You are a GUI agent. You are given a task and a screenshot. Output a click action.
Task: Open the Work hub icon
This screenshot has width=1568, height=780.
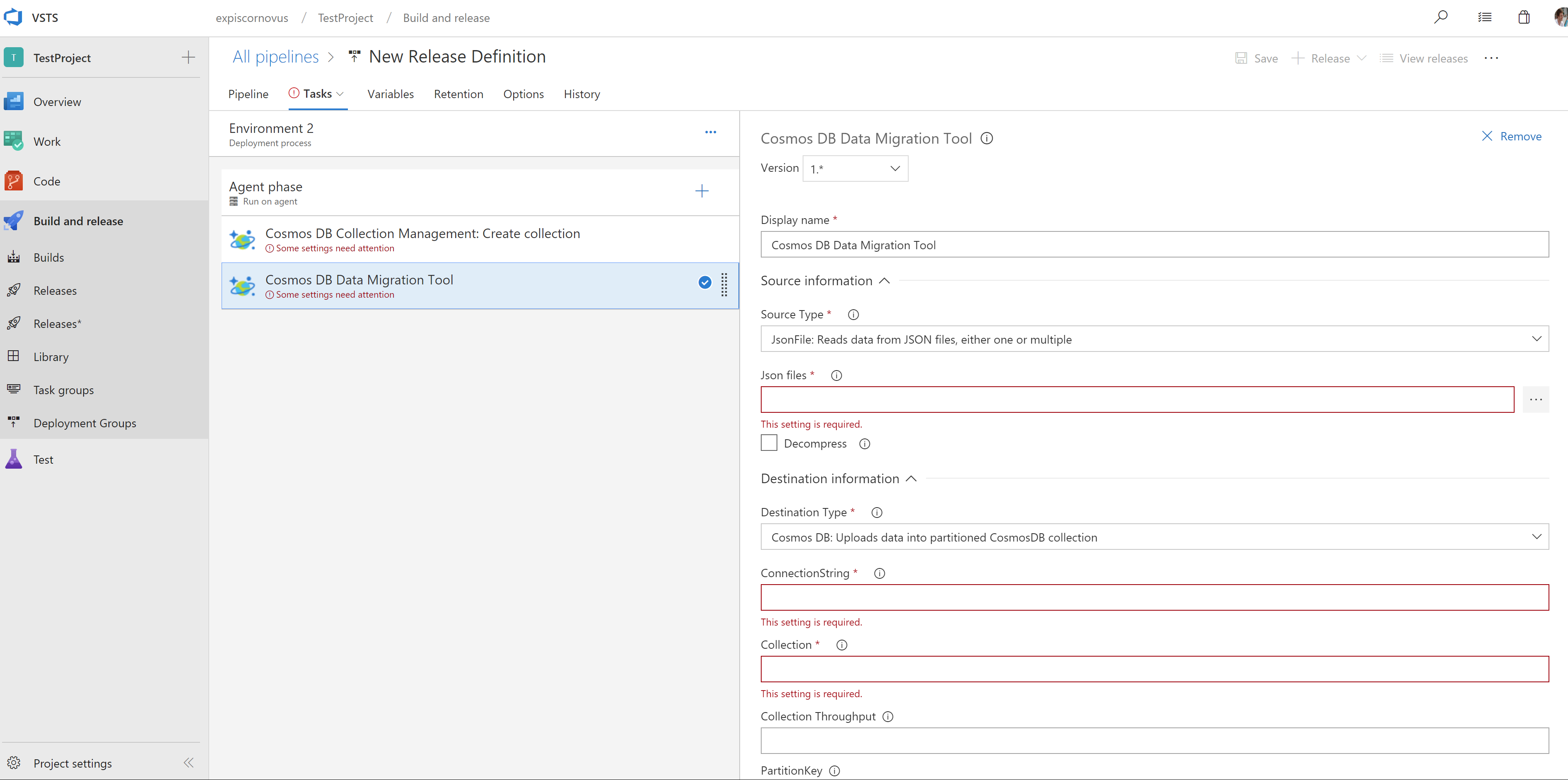tap(13, 141)
